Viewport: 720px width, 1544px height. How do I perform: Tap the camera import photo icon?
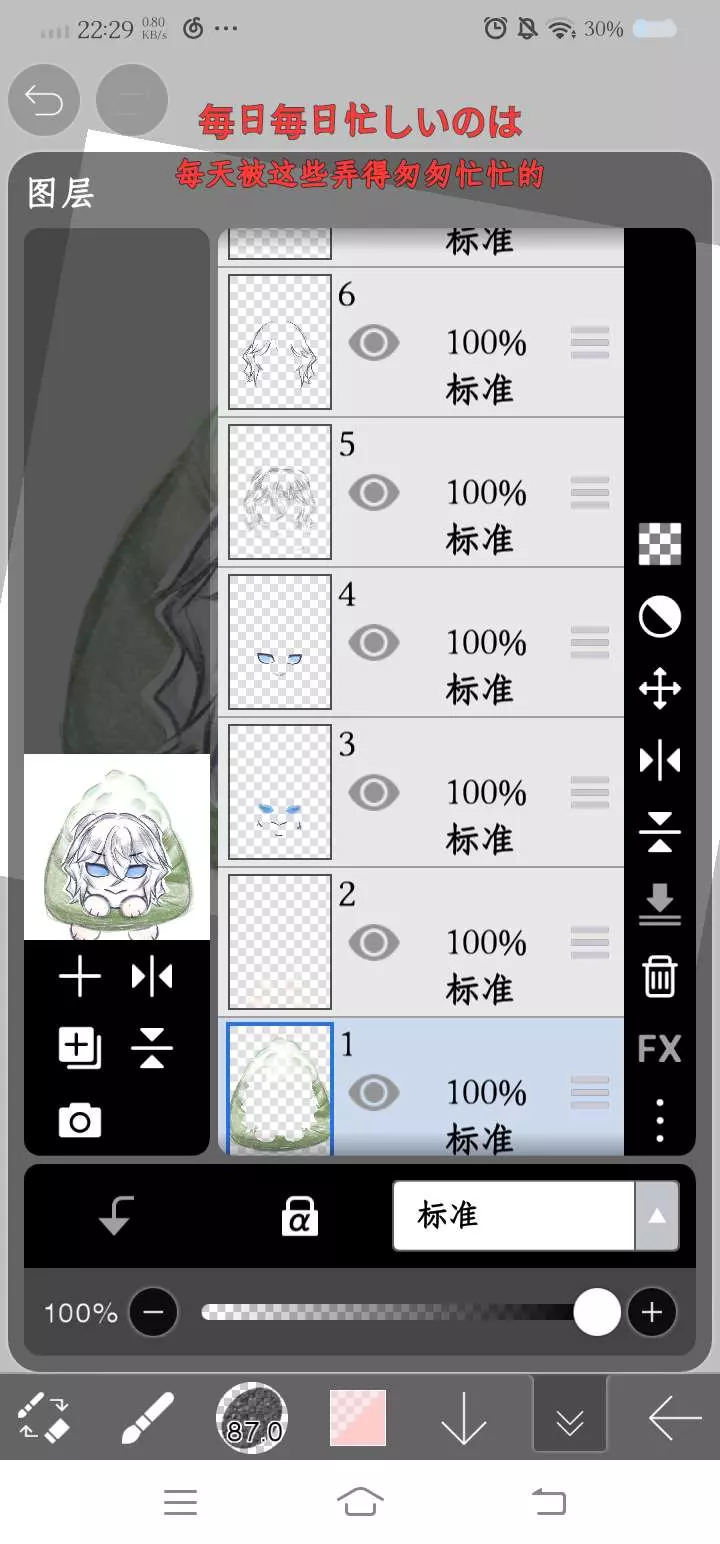tap(80, 1121)
